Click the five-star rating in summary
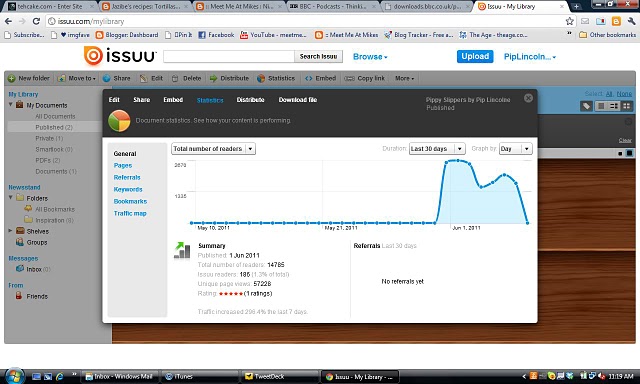This screenshot has width=640, height=384. (x=231, y=293)
